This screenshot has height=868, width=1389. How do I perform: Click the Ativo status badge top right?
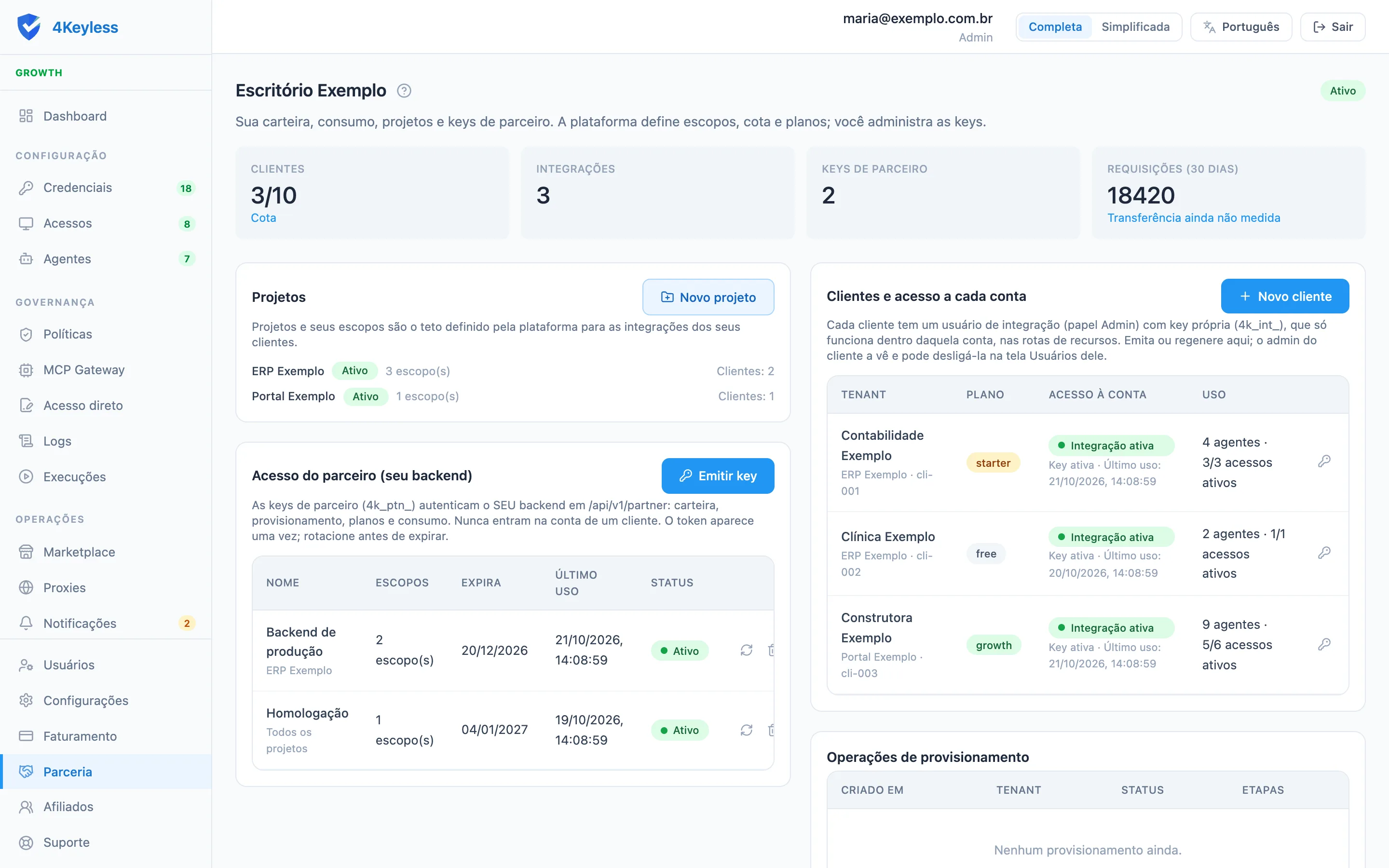1343,91
